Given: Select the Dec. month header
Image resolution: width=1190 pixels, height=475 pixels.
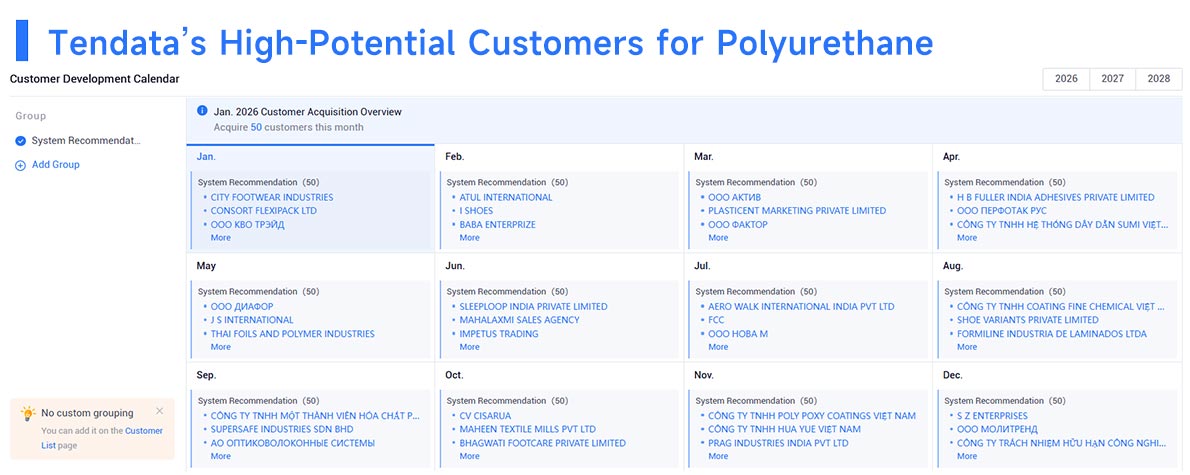Looking at the screenshot, I should pos(952,376).
